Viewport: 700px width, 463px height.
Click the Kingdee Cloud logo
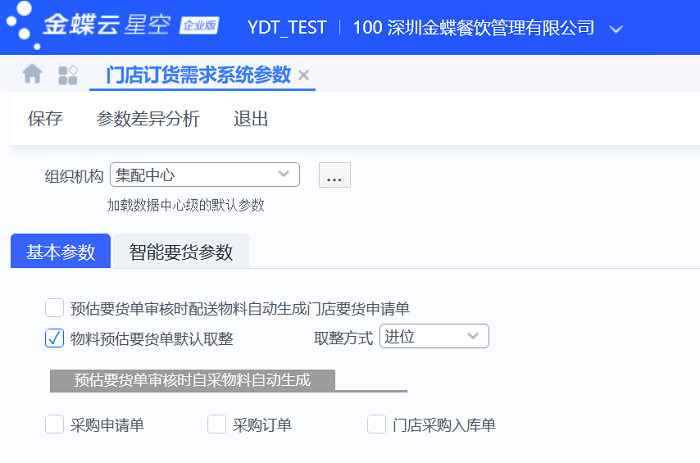pos(110,27)
